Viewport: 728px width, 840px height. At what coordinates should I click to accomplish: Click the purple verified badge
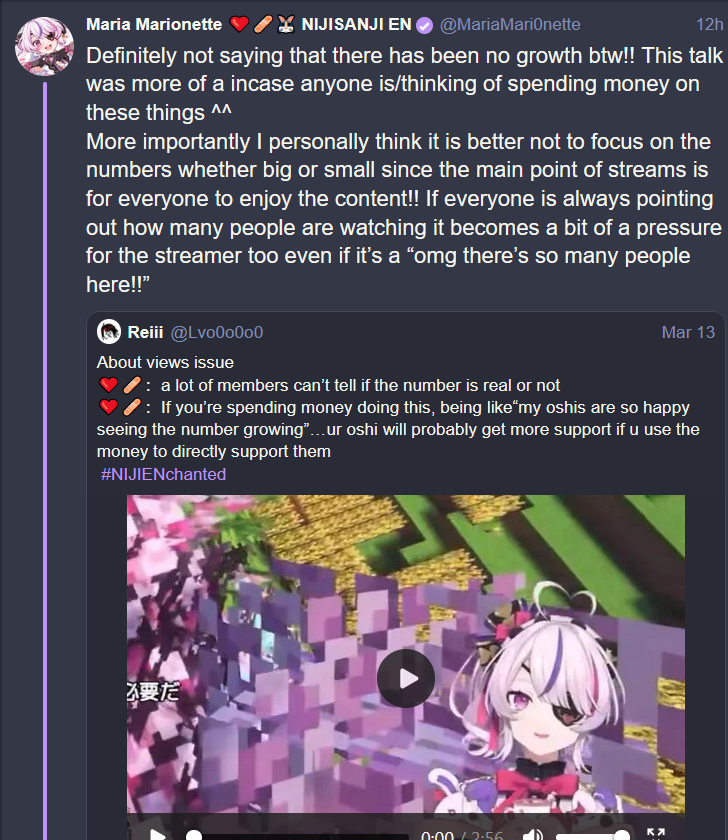coord(425,25)
